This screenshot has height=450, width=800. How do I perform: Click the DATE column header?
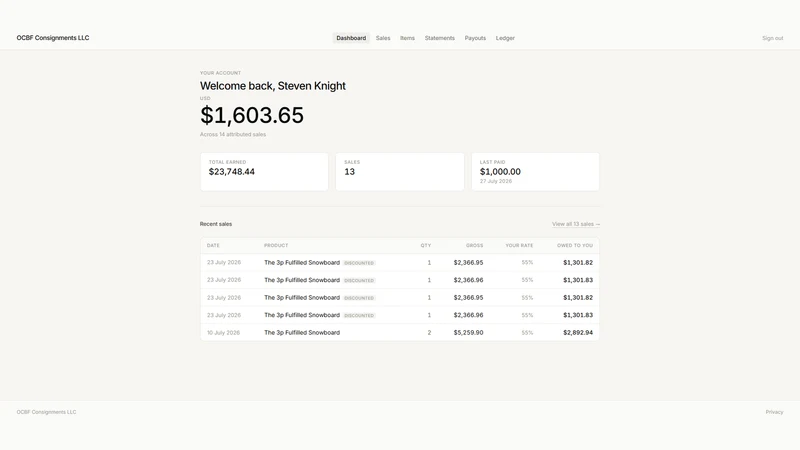tap(213, 245)
